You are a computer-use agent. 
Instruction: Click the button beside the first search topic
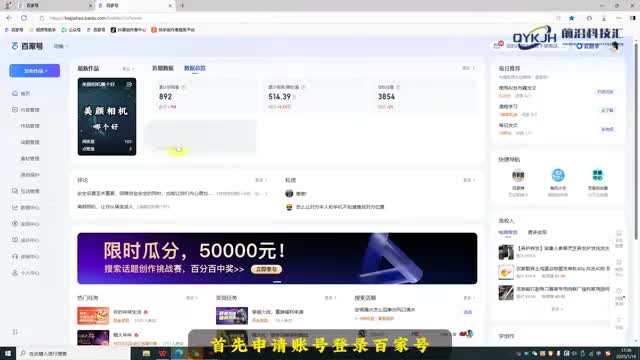[468, 312]
